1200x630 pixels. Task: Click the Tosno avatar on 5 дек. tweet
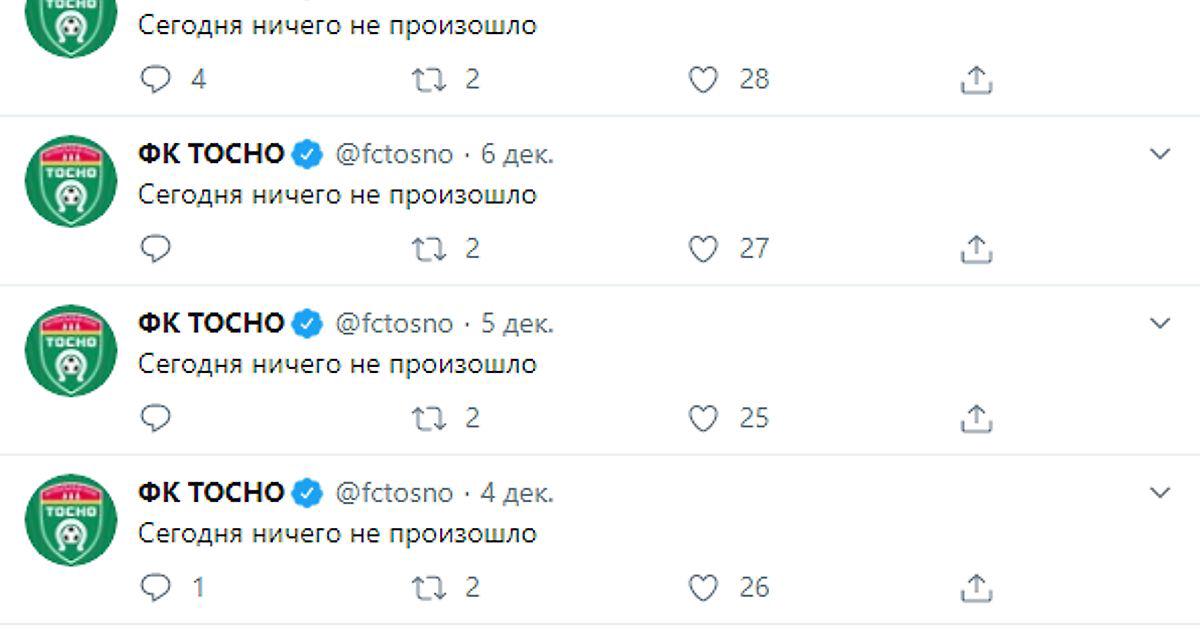pos(71,350)
